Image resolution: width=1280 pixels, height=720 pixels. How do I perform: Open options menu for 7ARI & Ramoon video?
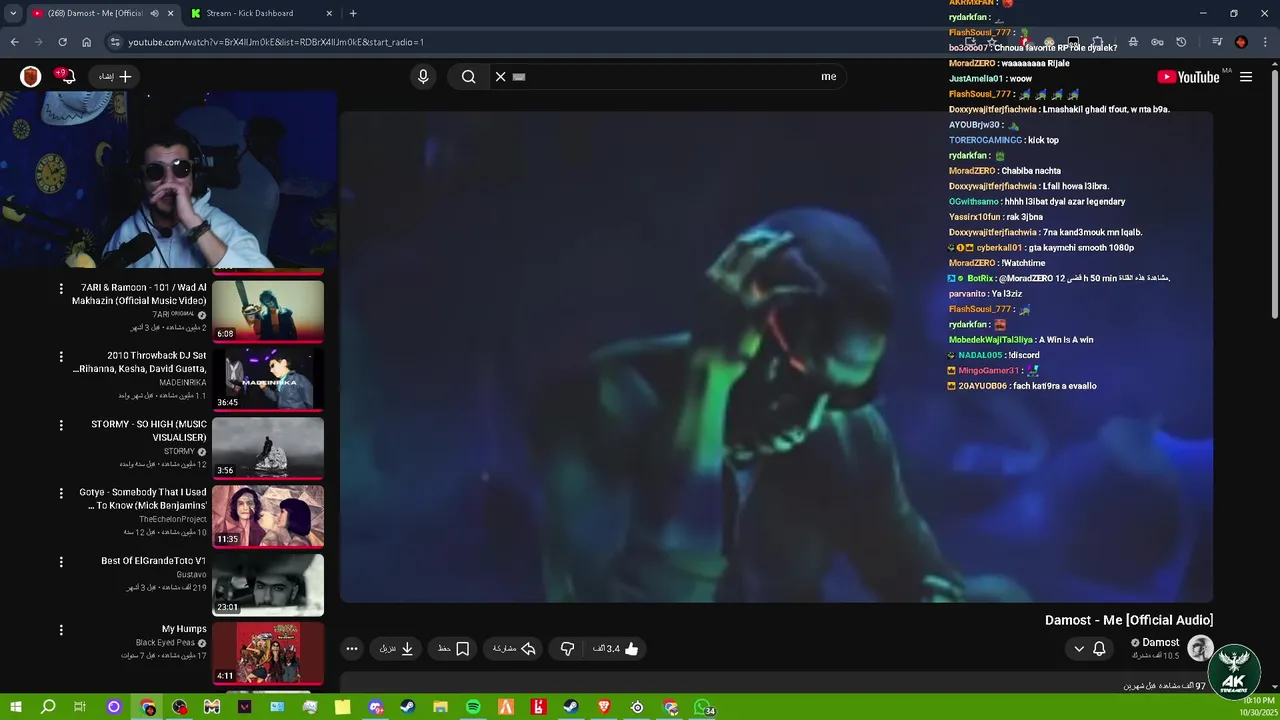pos(61,289)
